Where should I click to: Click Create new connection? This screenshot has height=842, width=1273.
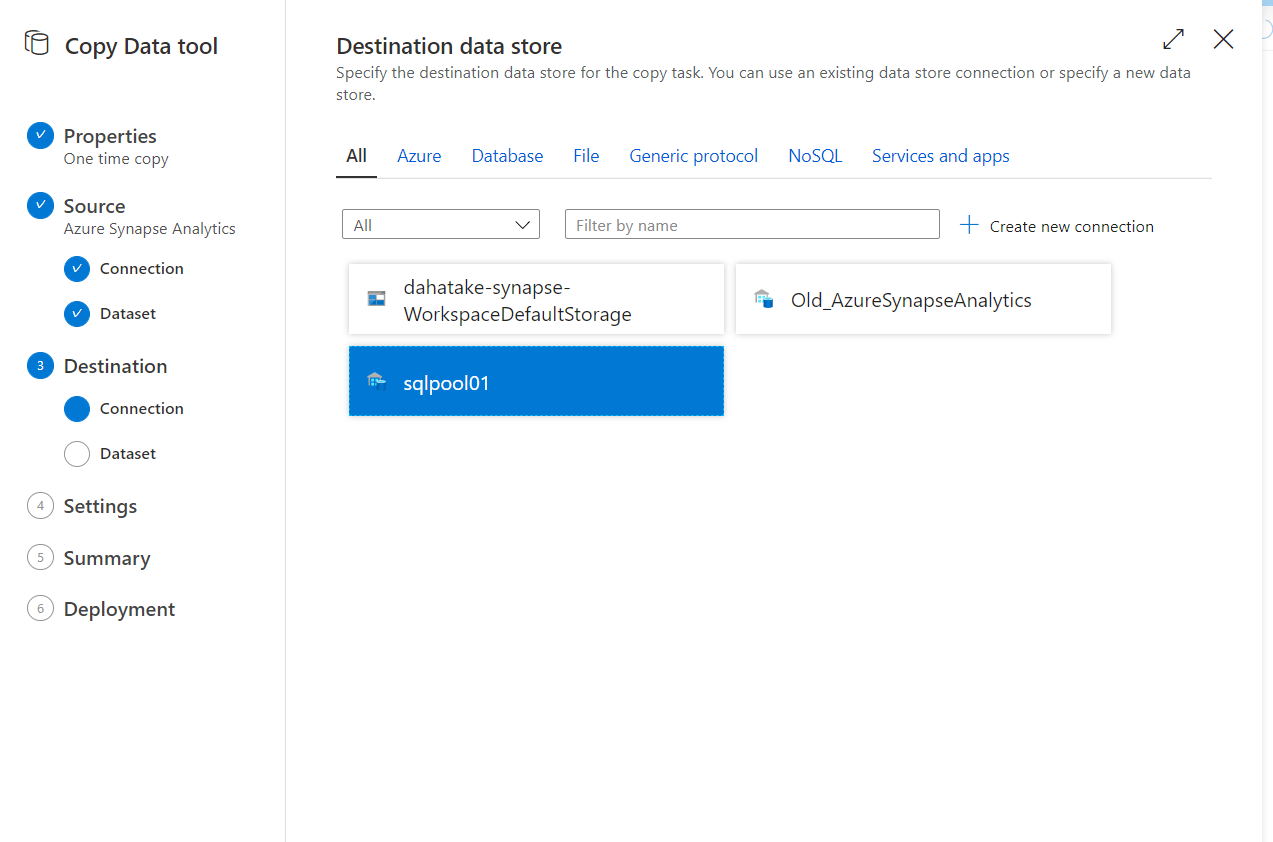pyautogui.click(x=1057, y=226)
